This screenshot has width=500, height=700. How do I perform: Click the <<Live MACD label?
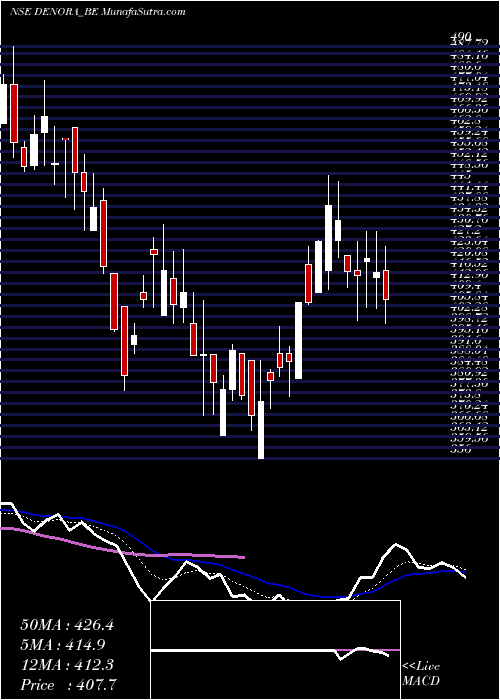pyautogui.click(x=421, y=674)
